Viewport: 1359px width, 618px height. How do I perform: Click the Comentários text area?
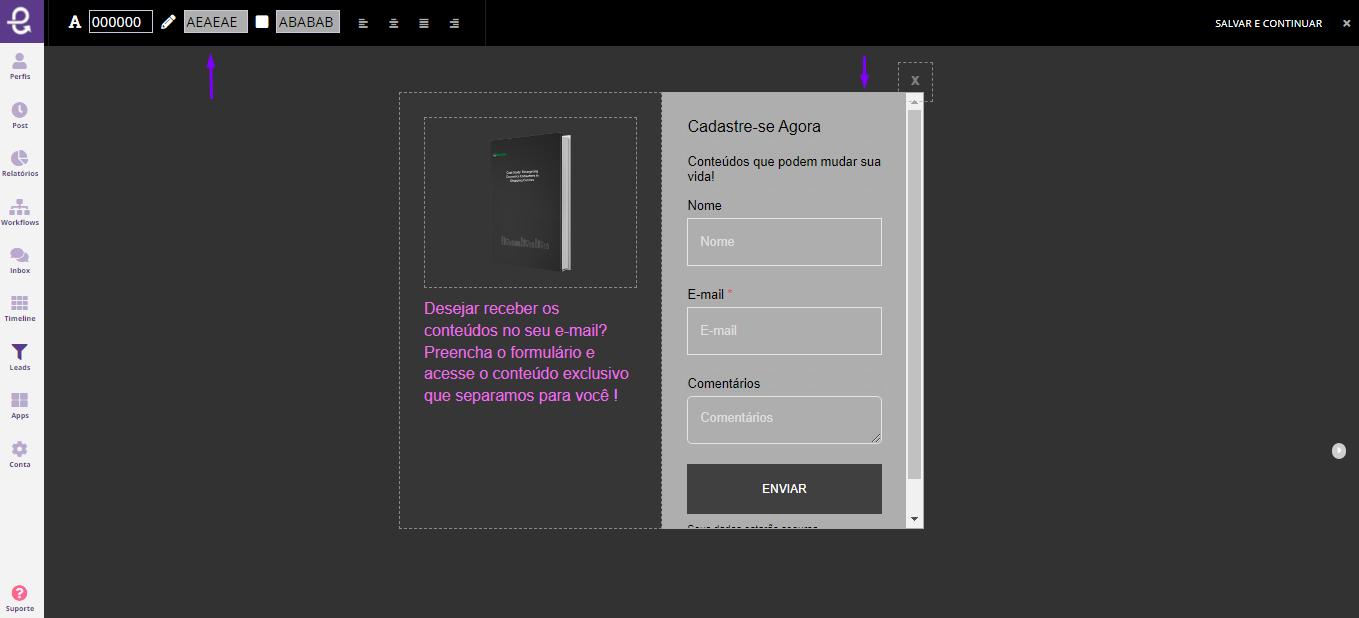tap(784, 420)
